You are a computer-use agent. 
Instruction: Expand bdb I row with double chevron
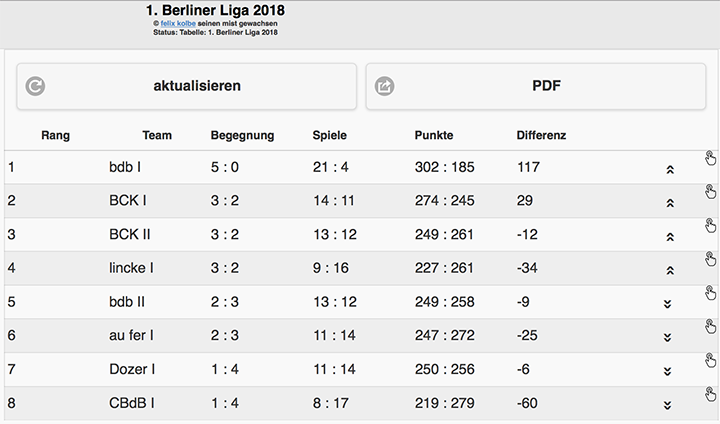click(x=669, y=169)
